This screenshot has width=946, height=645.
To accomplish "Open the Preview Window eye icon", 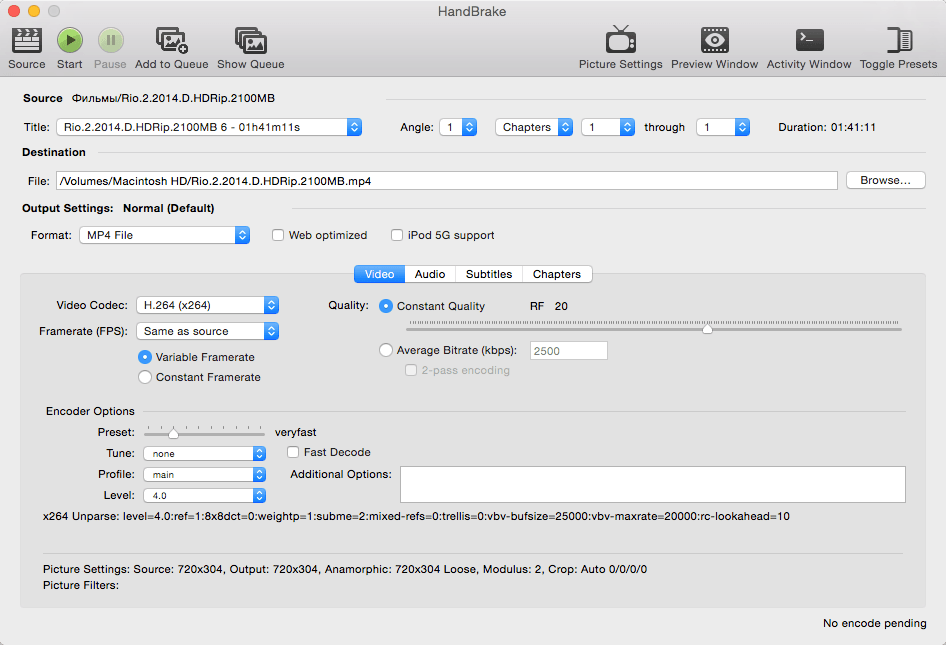I will (x=714, y=40).
